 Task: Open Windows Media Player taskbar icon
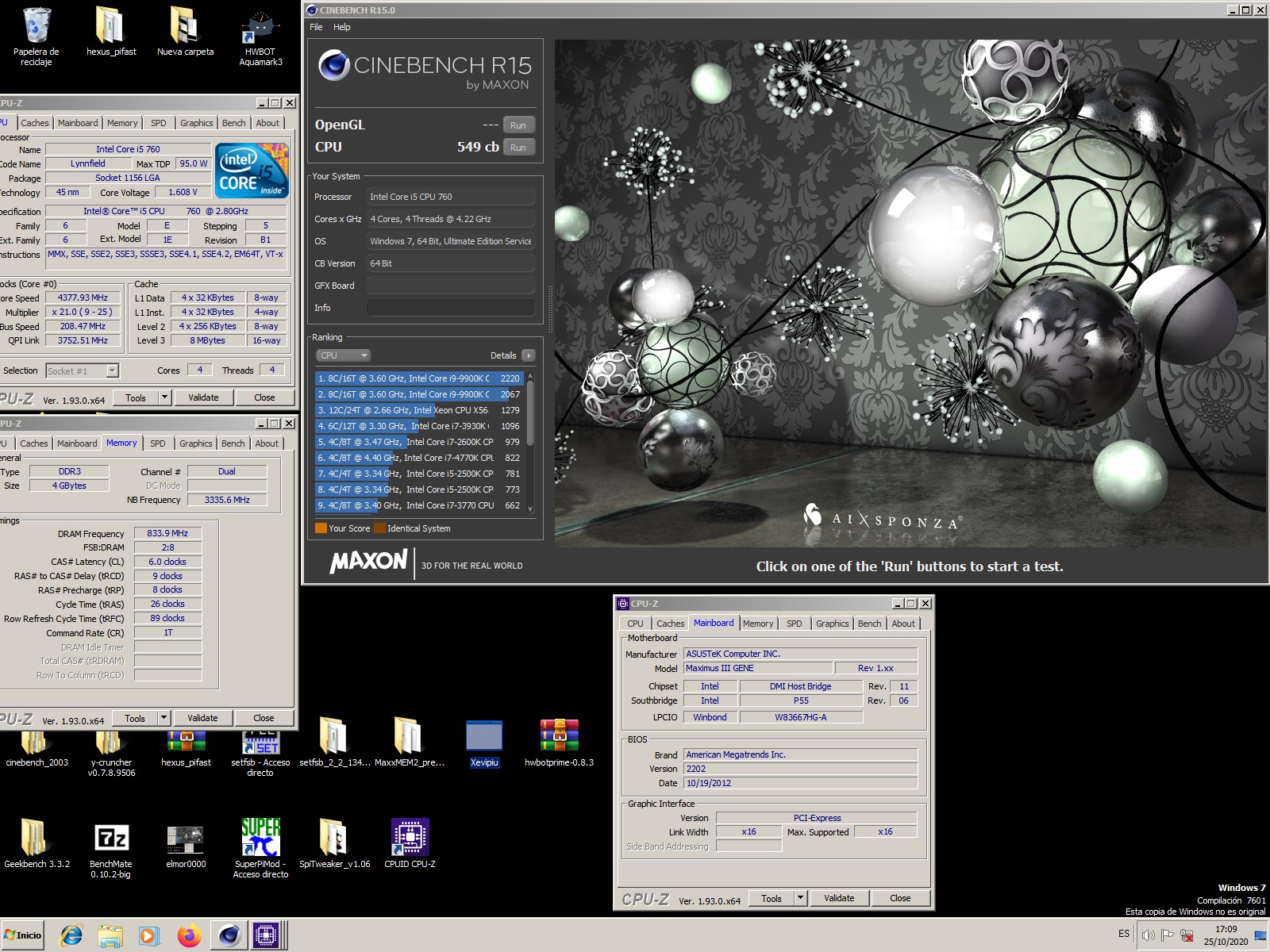[x=148, y=935]
